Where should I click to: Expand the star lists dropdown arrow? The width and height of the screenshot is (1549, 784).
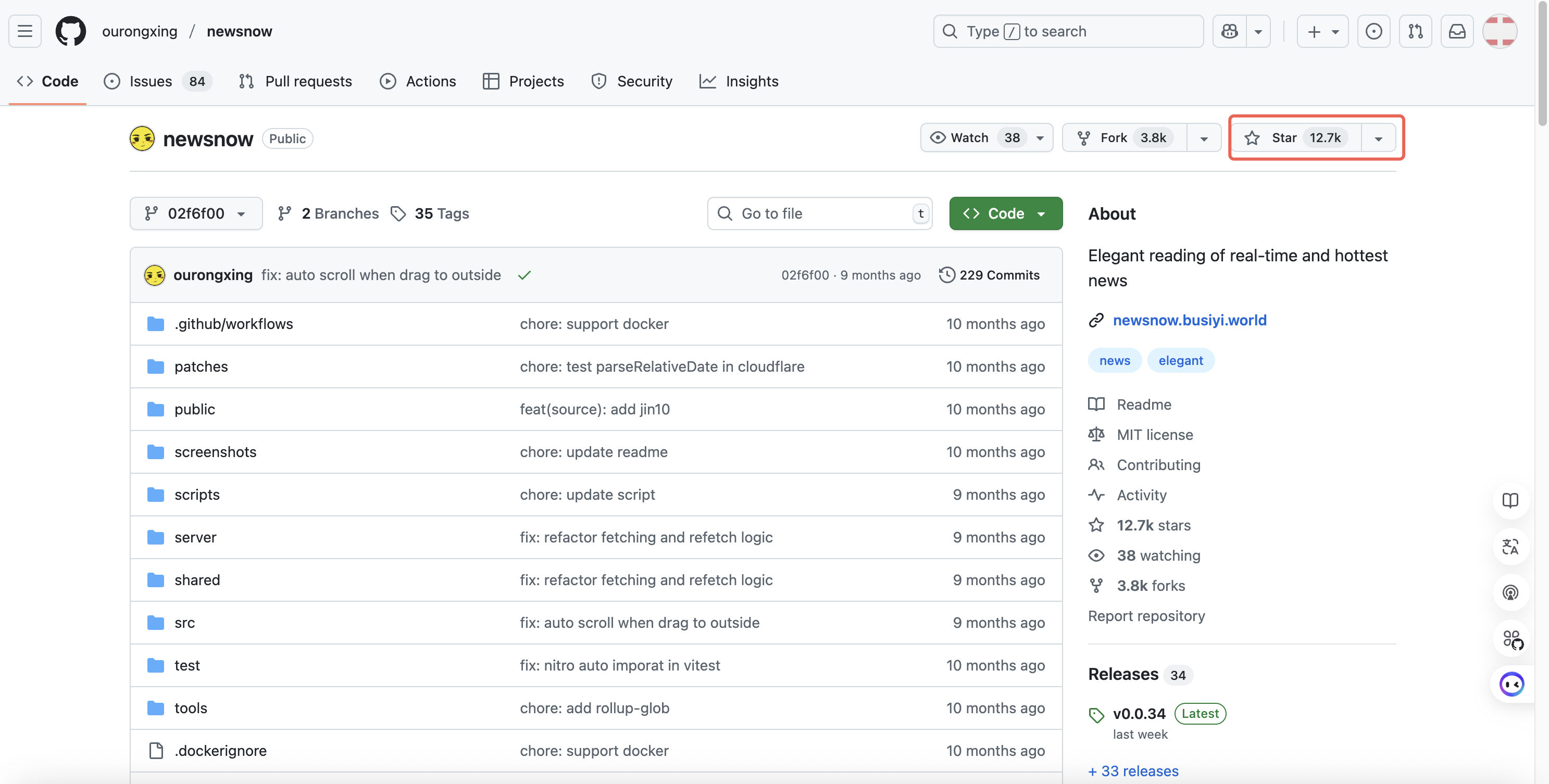click(x=1378, y=137)
